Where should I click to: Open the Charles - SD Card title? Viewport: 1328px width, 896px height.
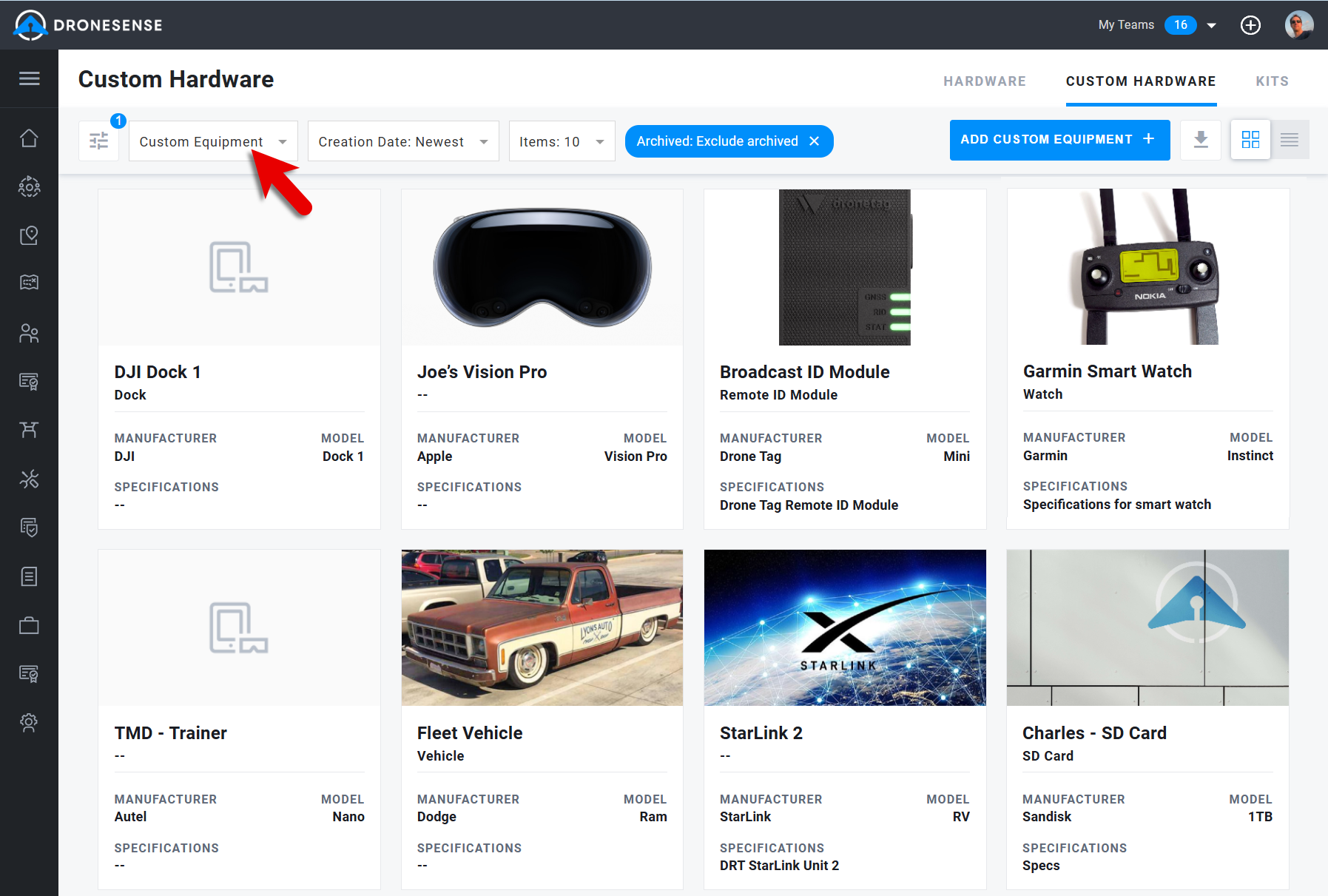click(x=1094, y=733)
